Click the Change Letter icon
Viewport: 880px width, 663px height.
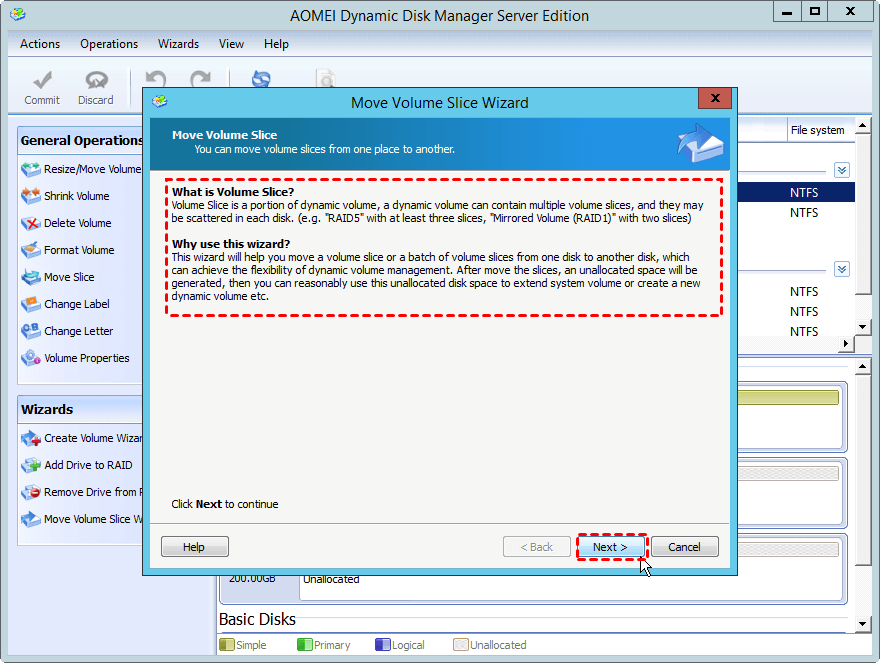coord(31,331)
